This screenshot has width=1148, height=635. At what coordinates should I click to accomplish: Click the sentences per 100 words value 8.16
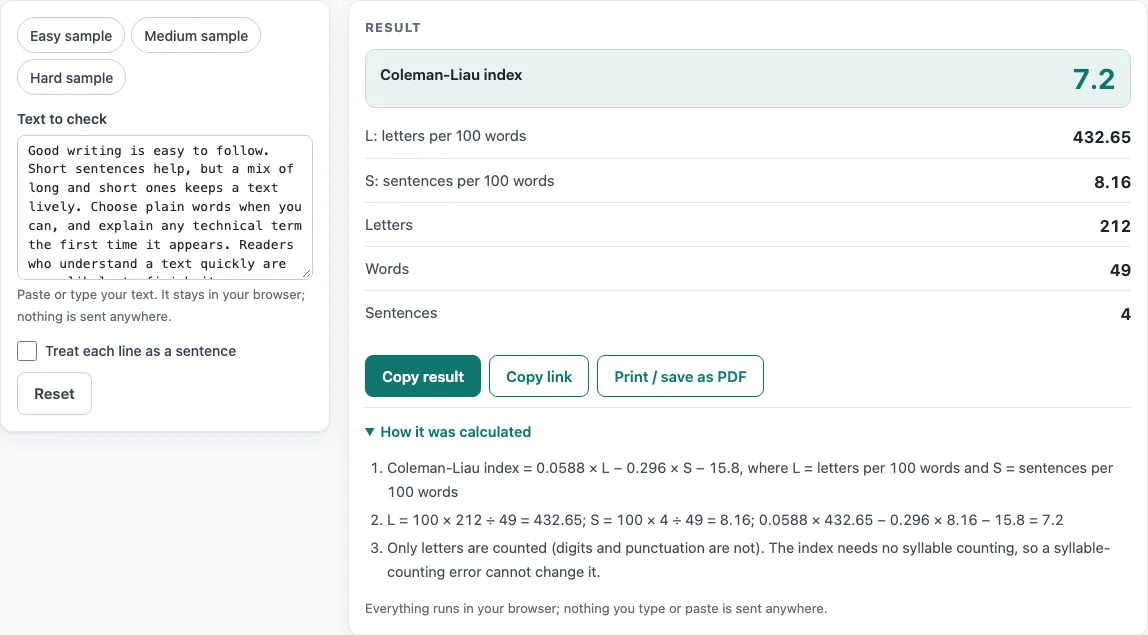[1112, 182]
